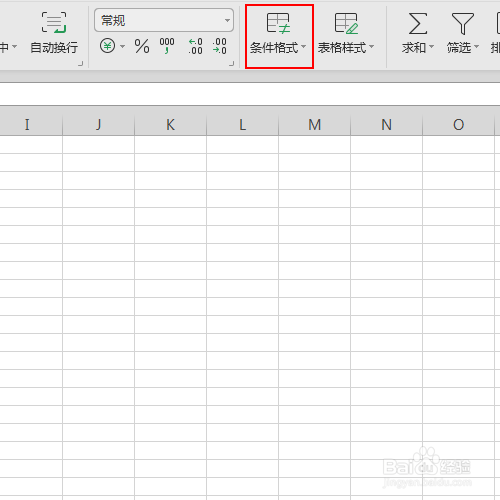Select column J header
Screen dimensions: 500x500
coord(98,125)
